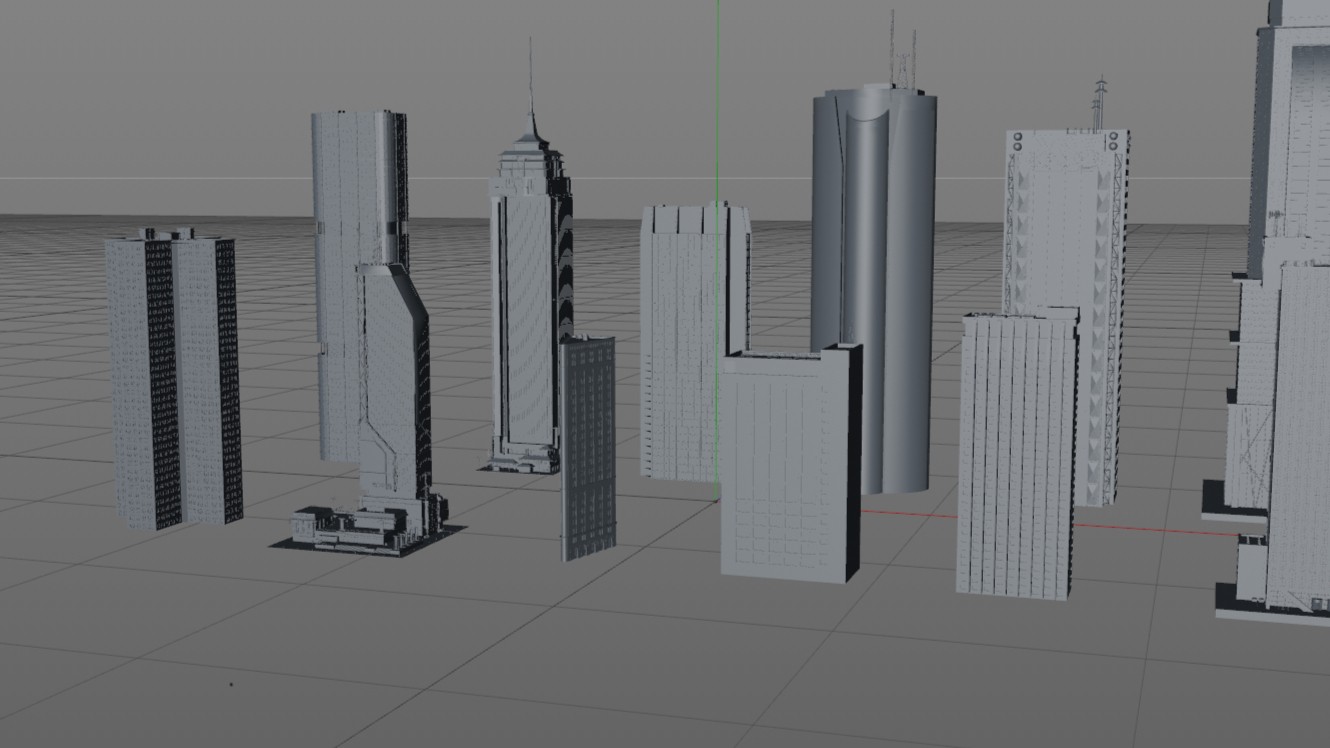Screen dimensions: 1330x748
Task: Click empty gray sky to deselect
Action: [150, 80]
